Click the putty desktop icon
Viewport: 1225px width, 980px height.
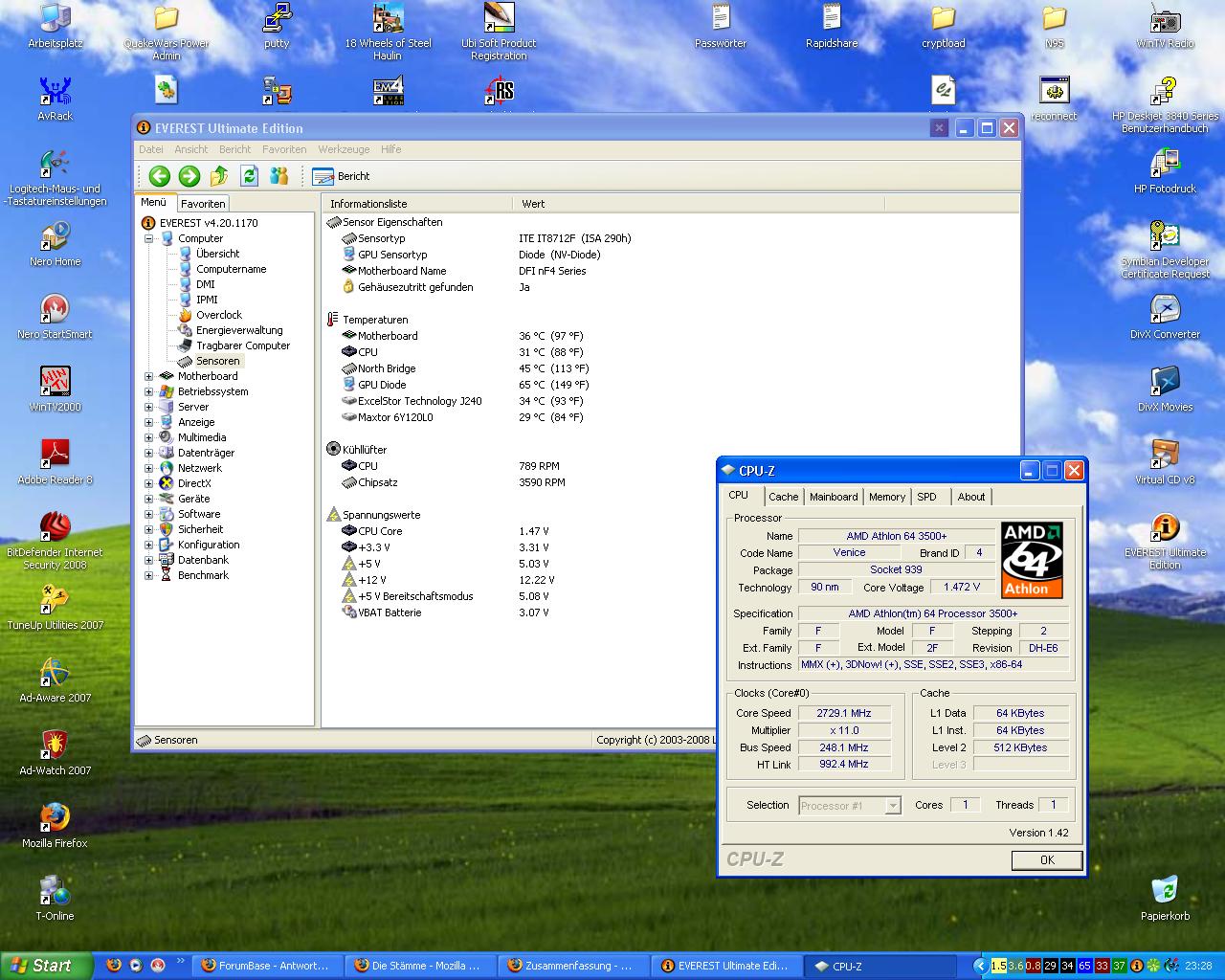(x=277, y=26)
